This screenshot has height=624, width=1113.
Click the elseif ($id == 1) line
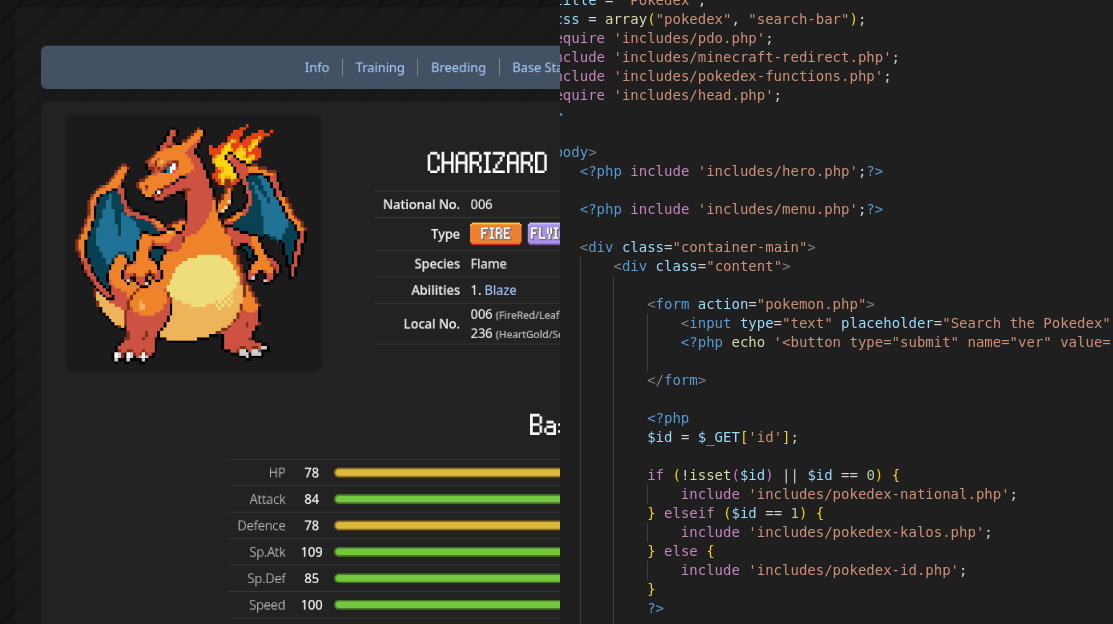coord(735,513)
